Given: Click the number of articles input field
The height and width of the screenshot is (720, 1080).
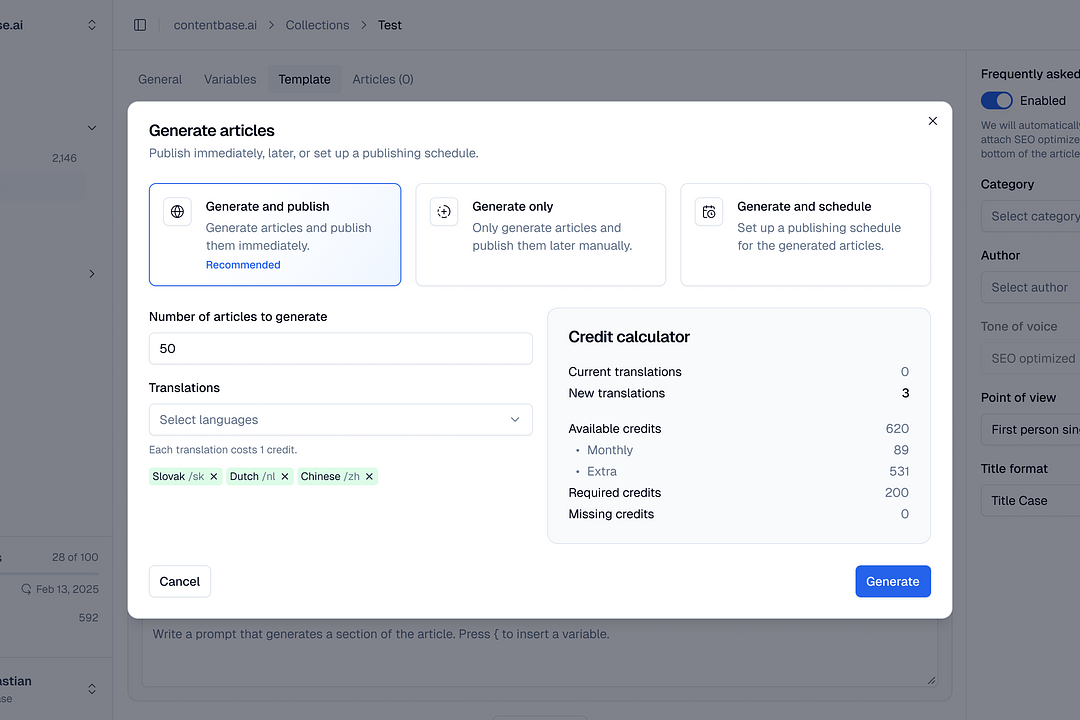Looking at the screenshot, I should [340, 349].
